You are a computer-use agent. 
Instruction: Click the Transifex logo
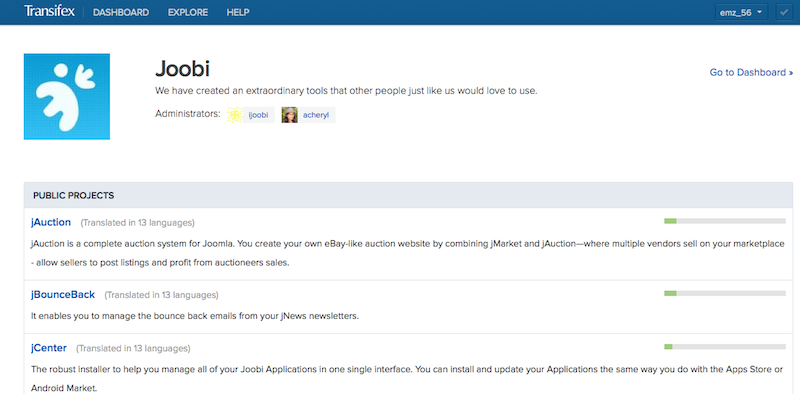click(49, 12)
